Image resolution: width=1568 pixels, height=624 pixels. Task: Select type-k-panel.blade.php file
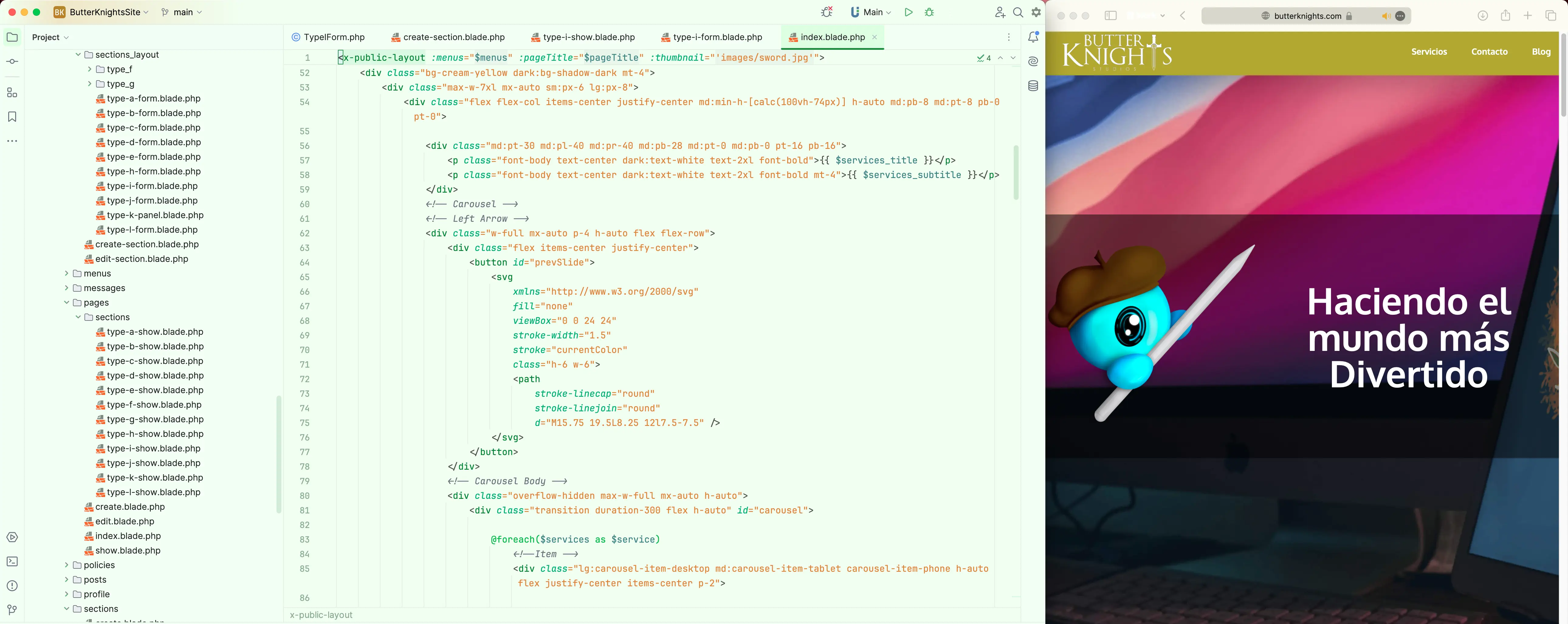(150, 215)
